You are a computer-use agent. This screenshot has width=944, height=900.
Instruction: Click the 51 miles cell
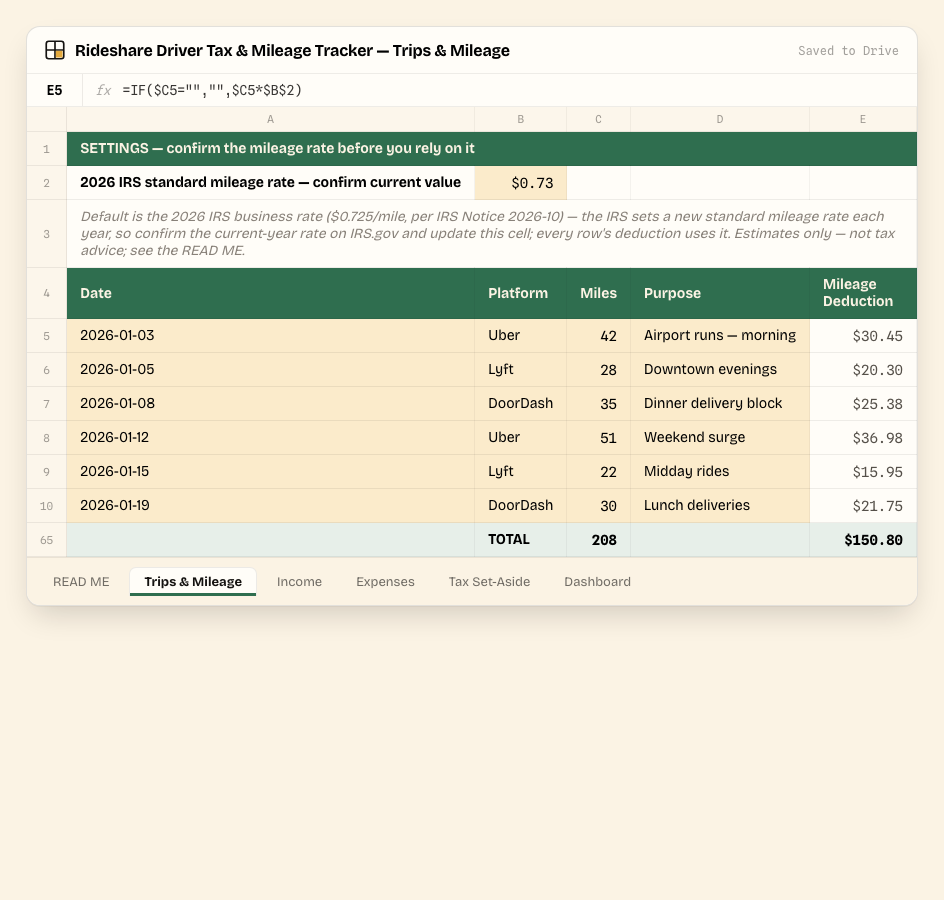(598, 438)
